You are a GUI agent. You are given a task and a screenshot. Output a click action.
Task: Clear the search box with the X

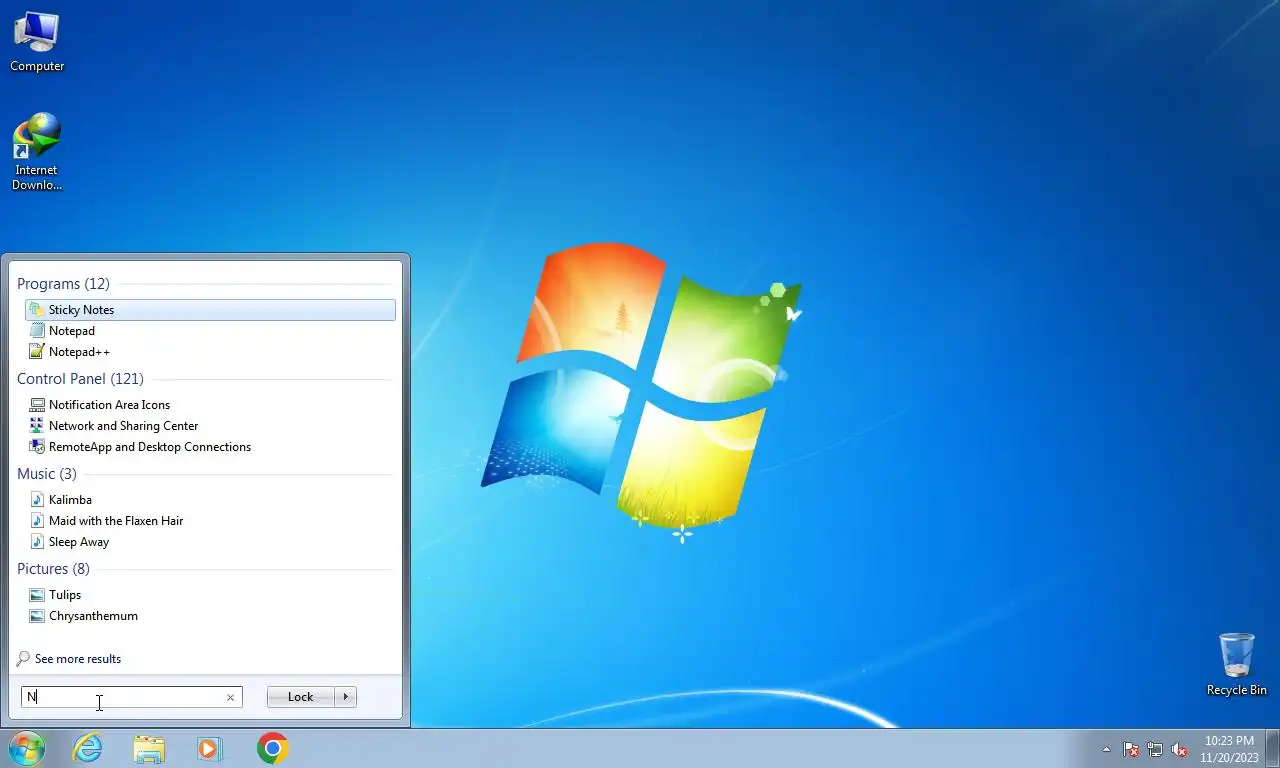tap(230, 698)
